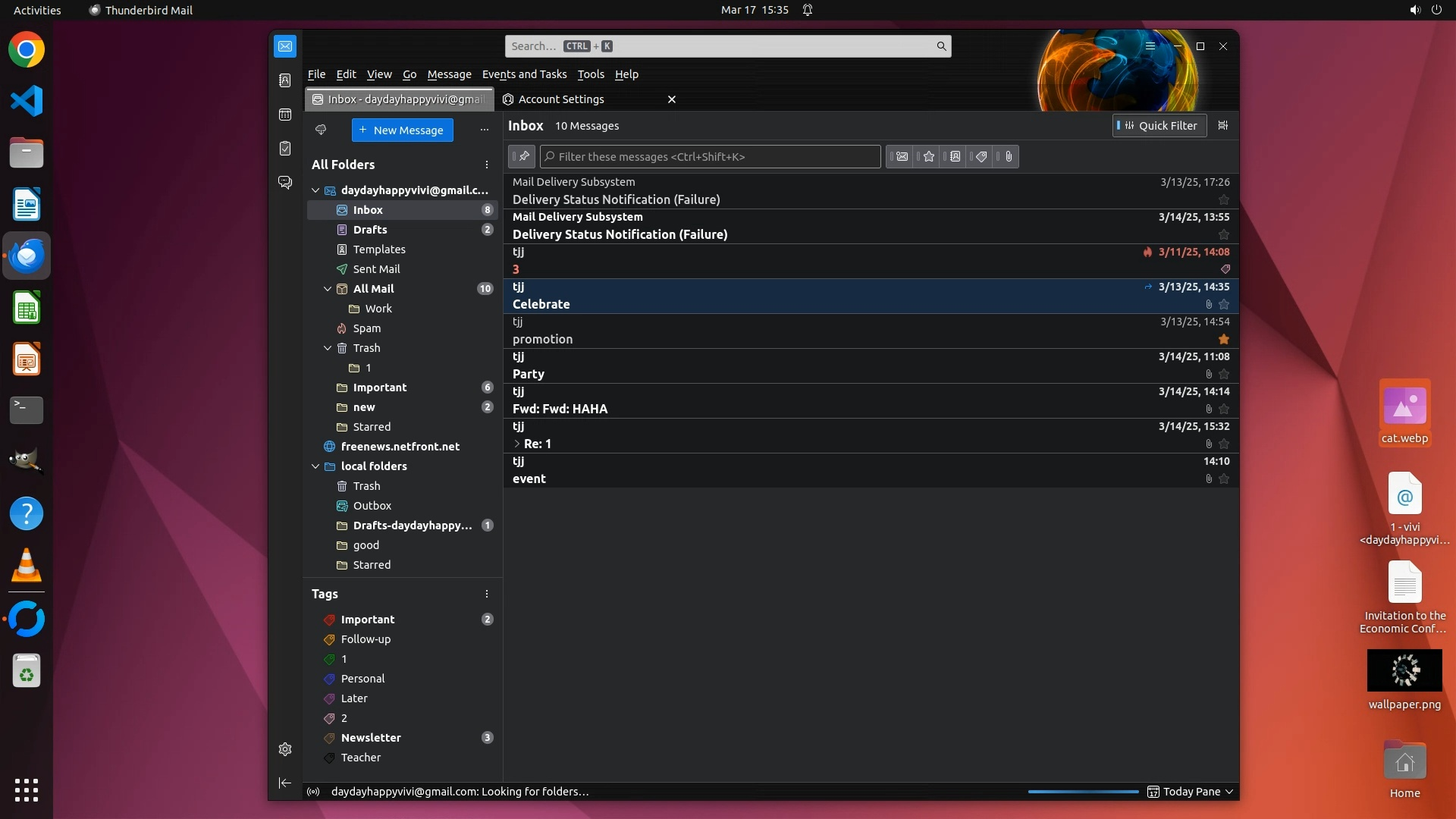Viewport: 1456px width, 819px height.
Task: Select the red Important tag
Action: [367, 620]
